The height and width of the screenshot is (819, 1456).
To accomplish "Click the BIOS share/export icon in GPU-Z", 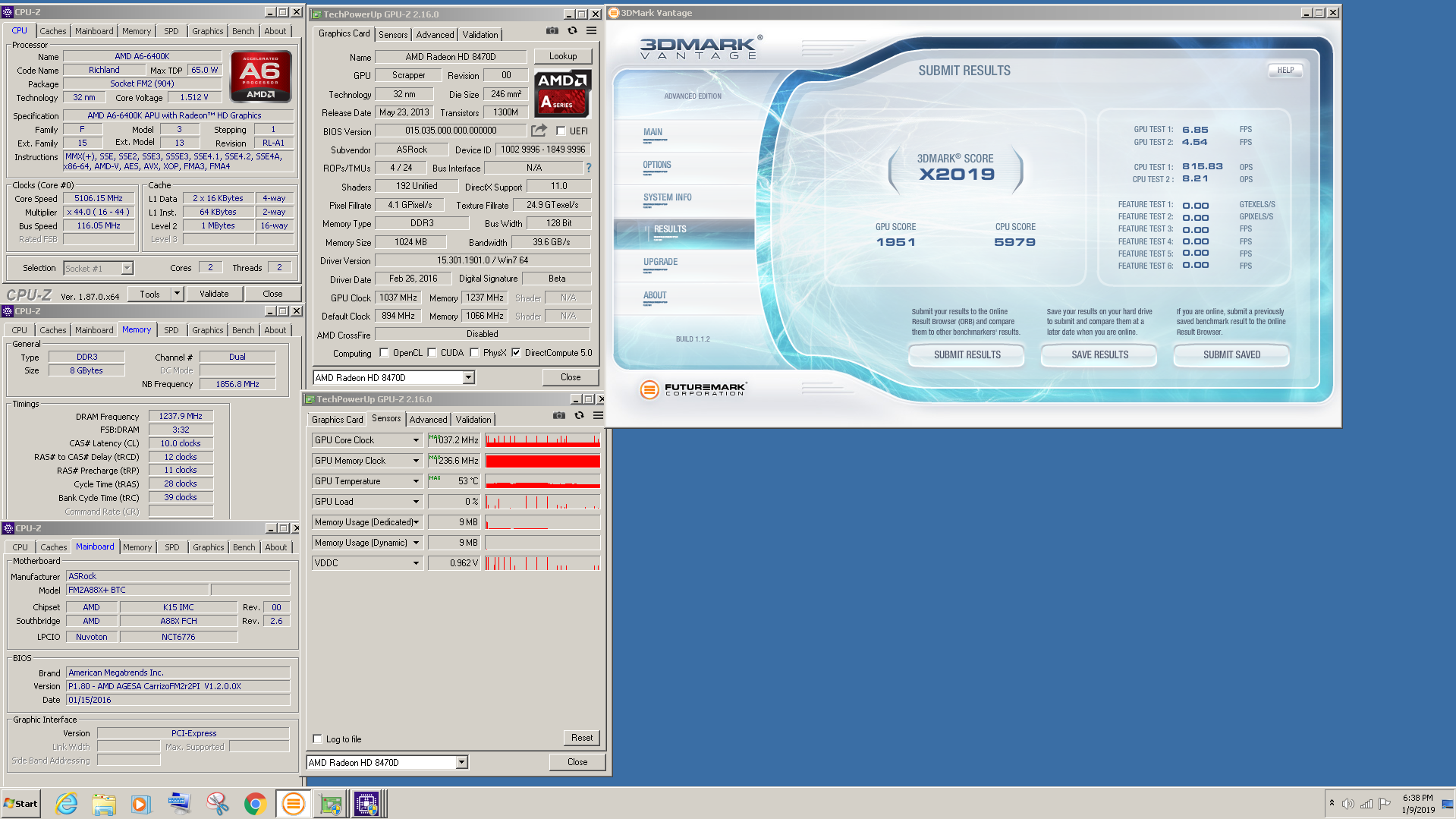I will [x=539, y=131].
